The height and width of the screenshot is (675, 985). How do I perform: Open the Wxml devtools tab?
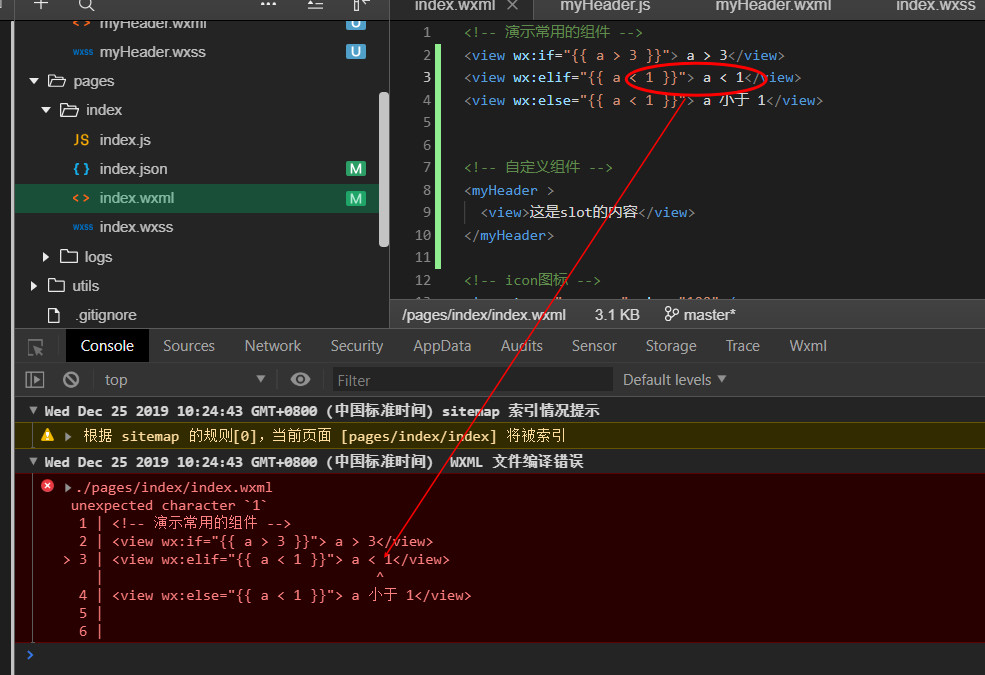808,346
